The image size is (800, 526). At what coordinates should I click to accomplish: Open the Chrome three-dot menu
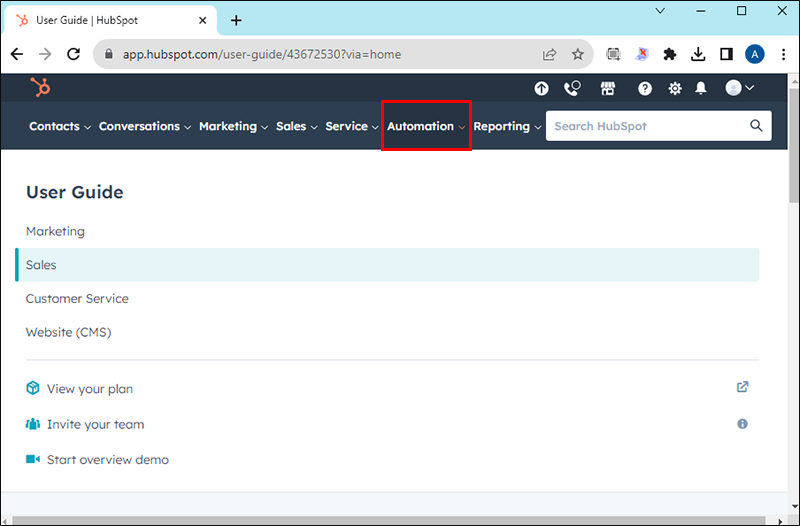click(x=784, y=54)
